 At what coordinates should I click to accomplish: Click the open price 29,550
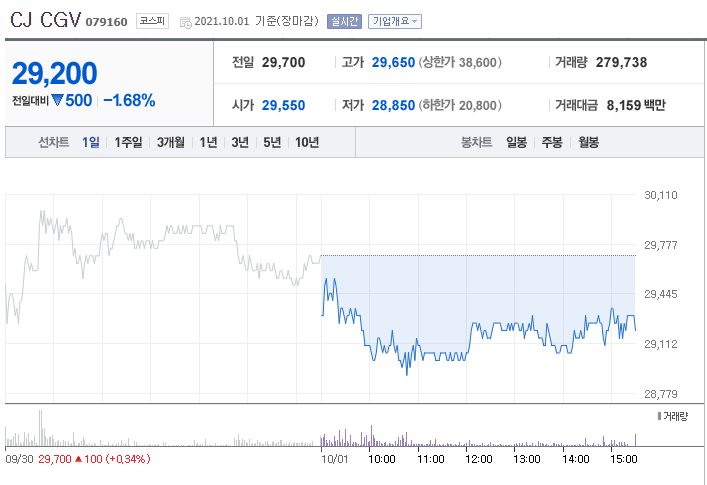click(x=283, y=105)
